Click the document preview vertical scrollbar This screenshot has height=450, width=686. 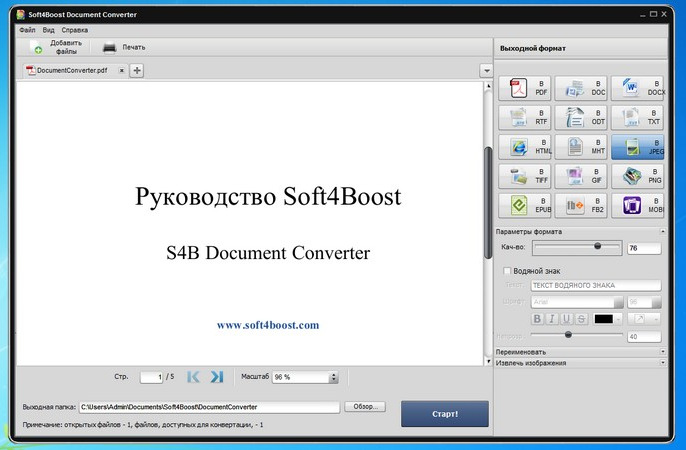[x=488, y=203]
